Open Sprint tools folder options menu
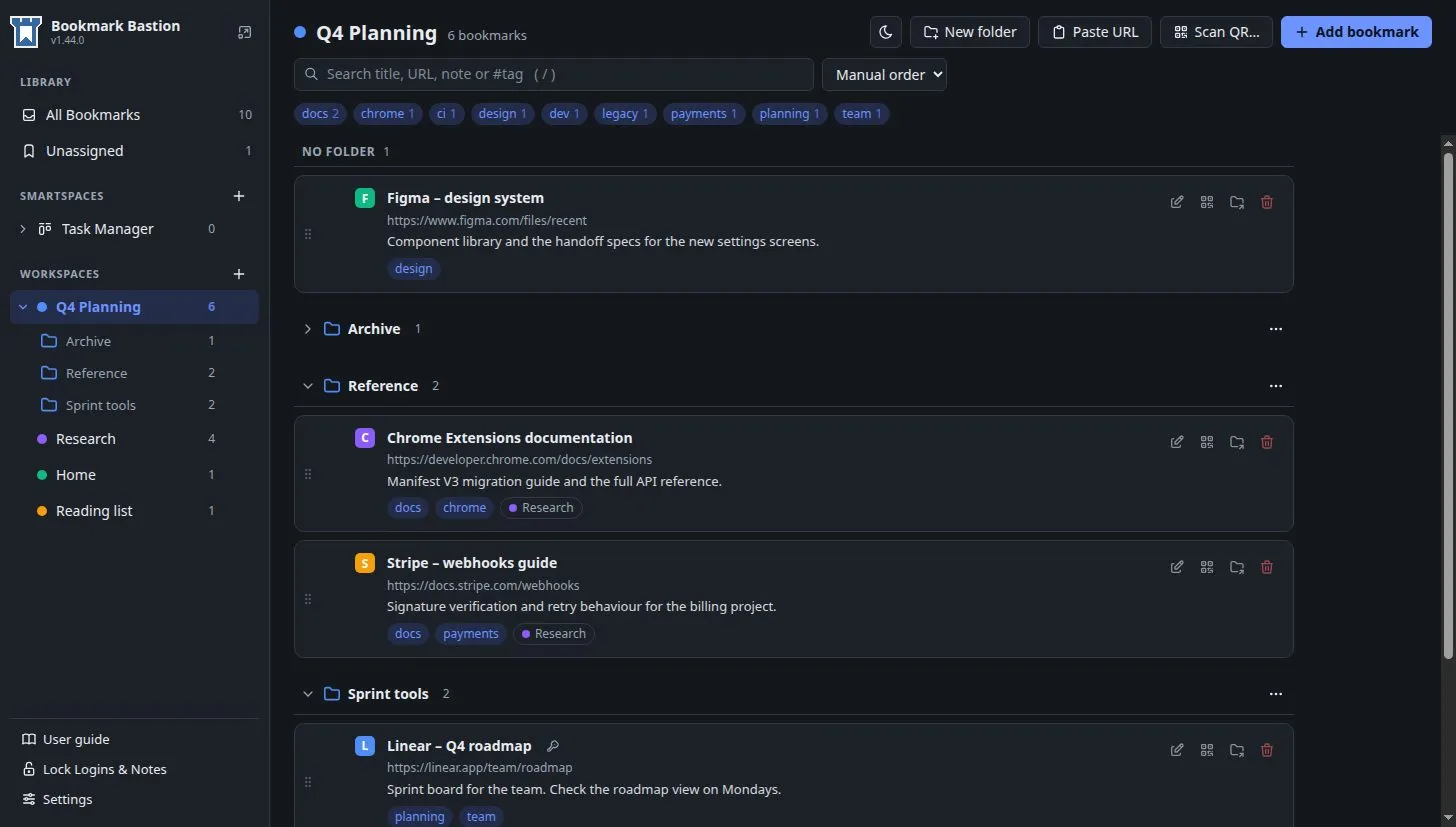This screenshot has height=827, width=1456. pyautogui.click(x=1275, y=694)
